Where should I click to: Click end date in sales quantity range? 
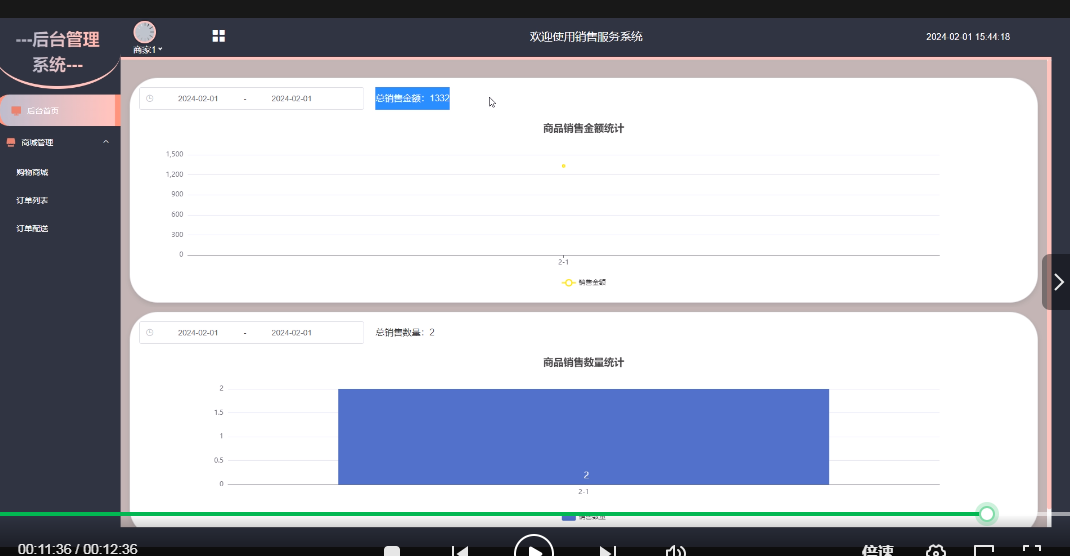291,333
